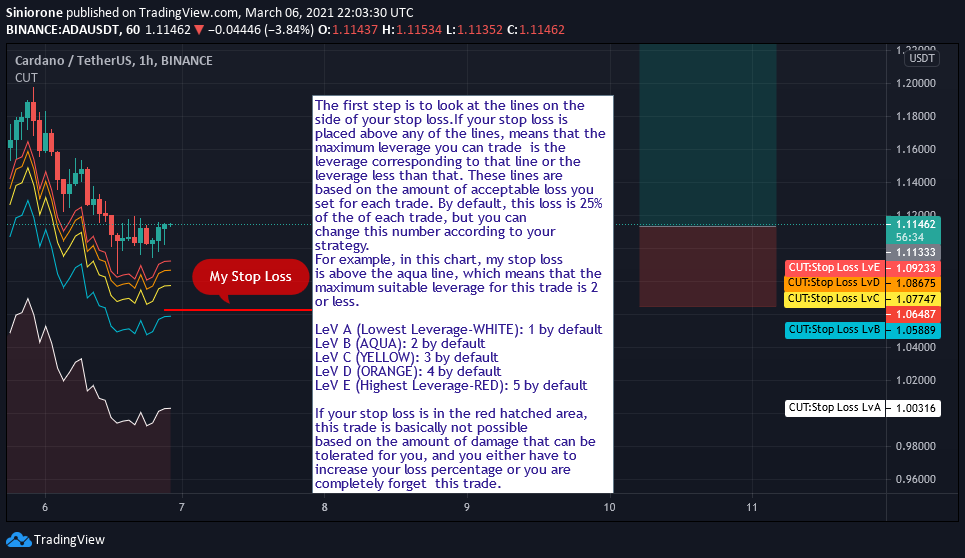
Task: Select the CUT:Stop Loss LvB label
Action: click(835, 330)
